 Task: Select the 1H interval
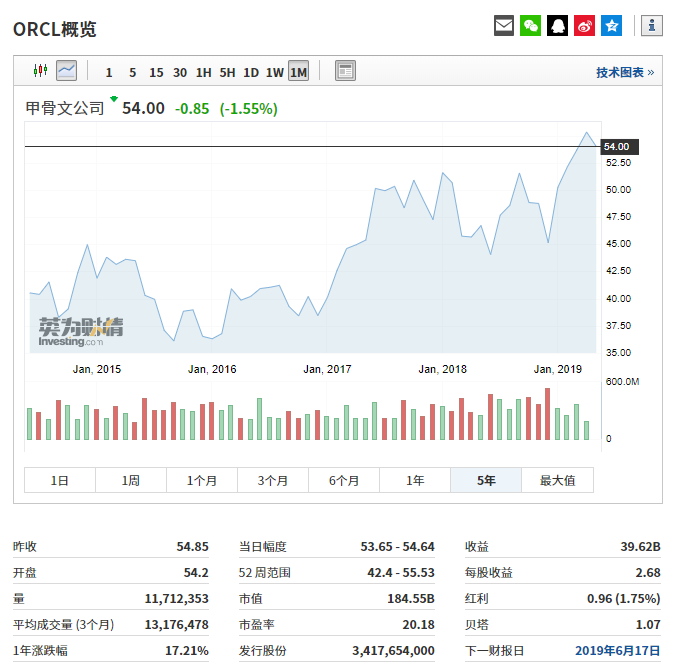(x=203, y=72)
